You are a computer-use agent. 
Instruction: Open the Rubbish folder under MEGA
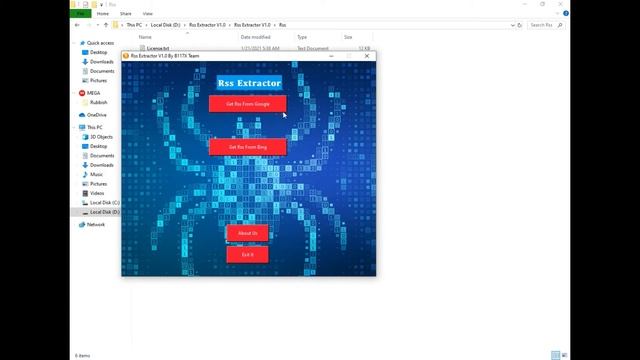(x=98, y=102)
